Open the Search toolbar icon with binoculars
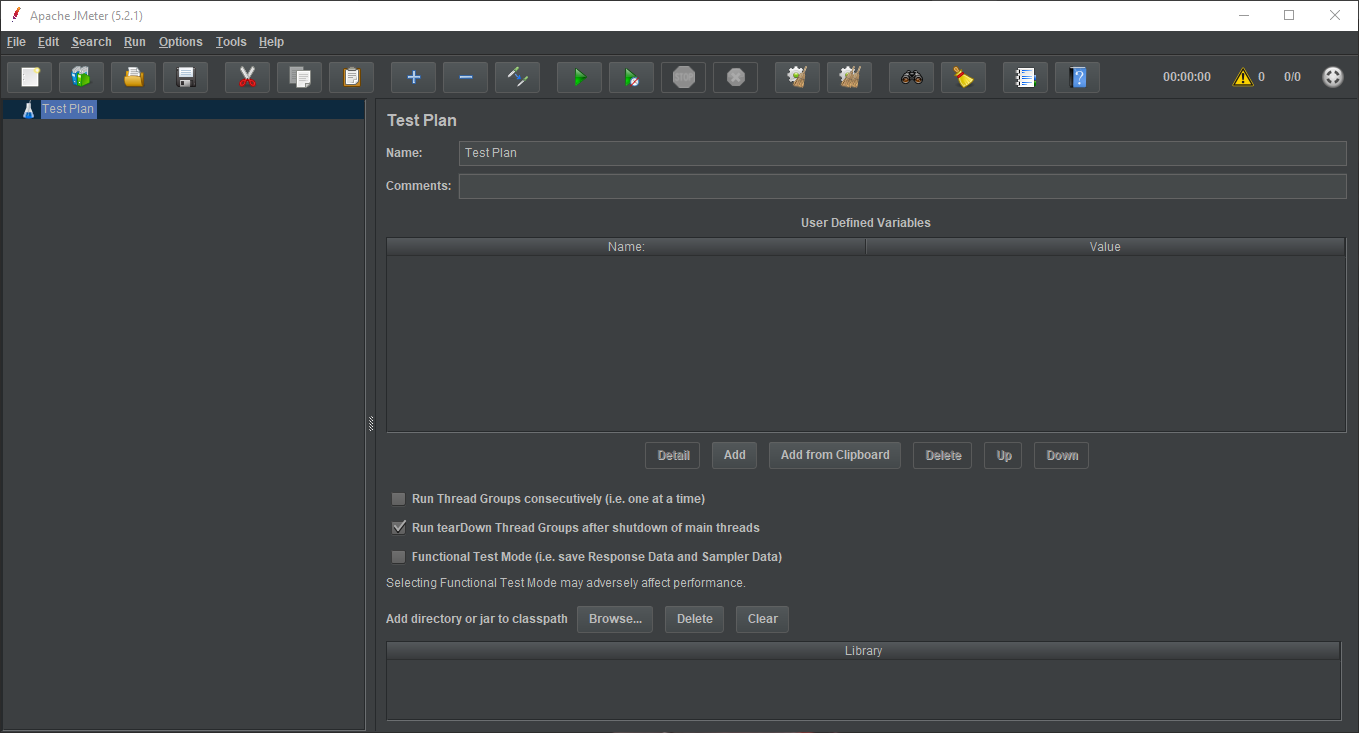Screen dimensions: 1359x733 tap(911, 76)
